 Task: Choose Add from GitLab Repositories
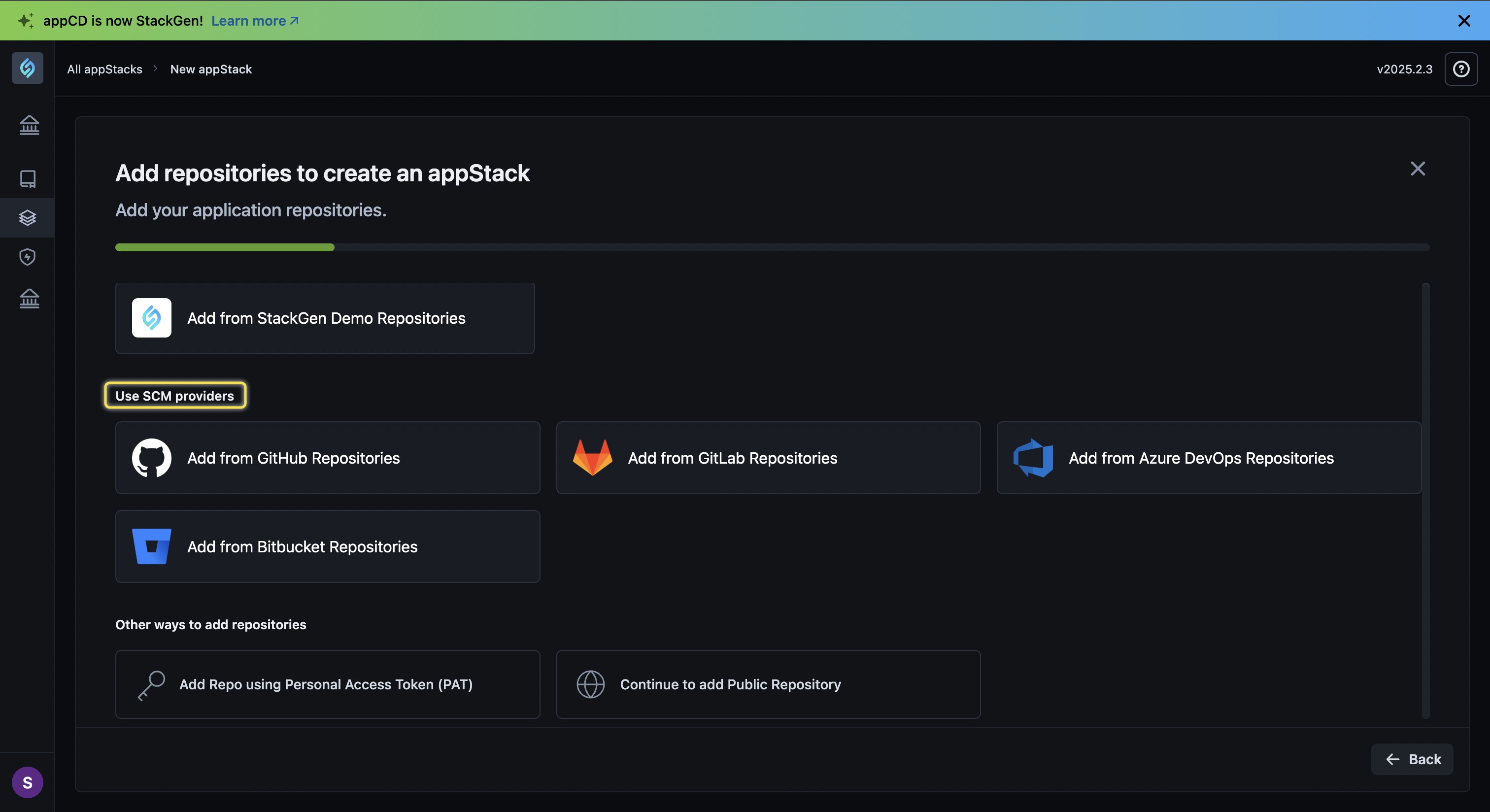click(768, 457)
